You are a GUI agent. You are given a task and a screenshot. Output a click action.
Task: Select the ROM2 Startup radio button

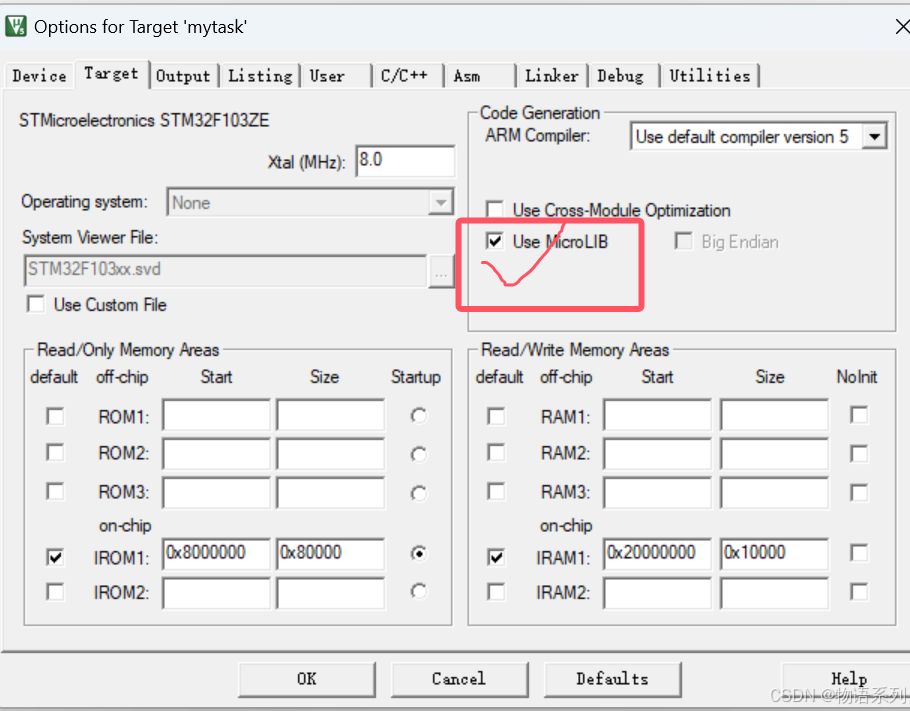tap(418, 454)
